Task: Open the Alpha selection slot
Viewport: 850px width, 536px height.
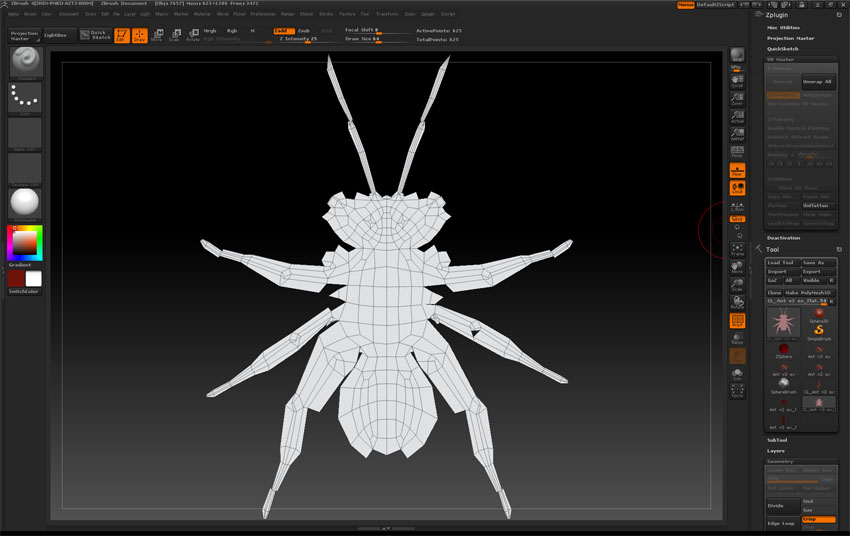Action: pyautogui.click(x=25, y=134)
